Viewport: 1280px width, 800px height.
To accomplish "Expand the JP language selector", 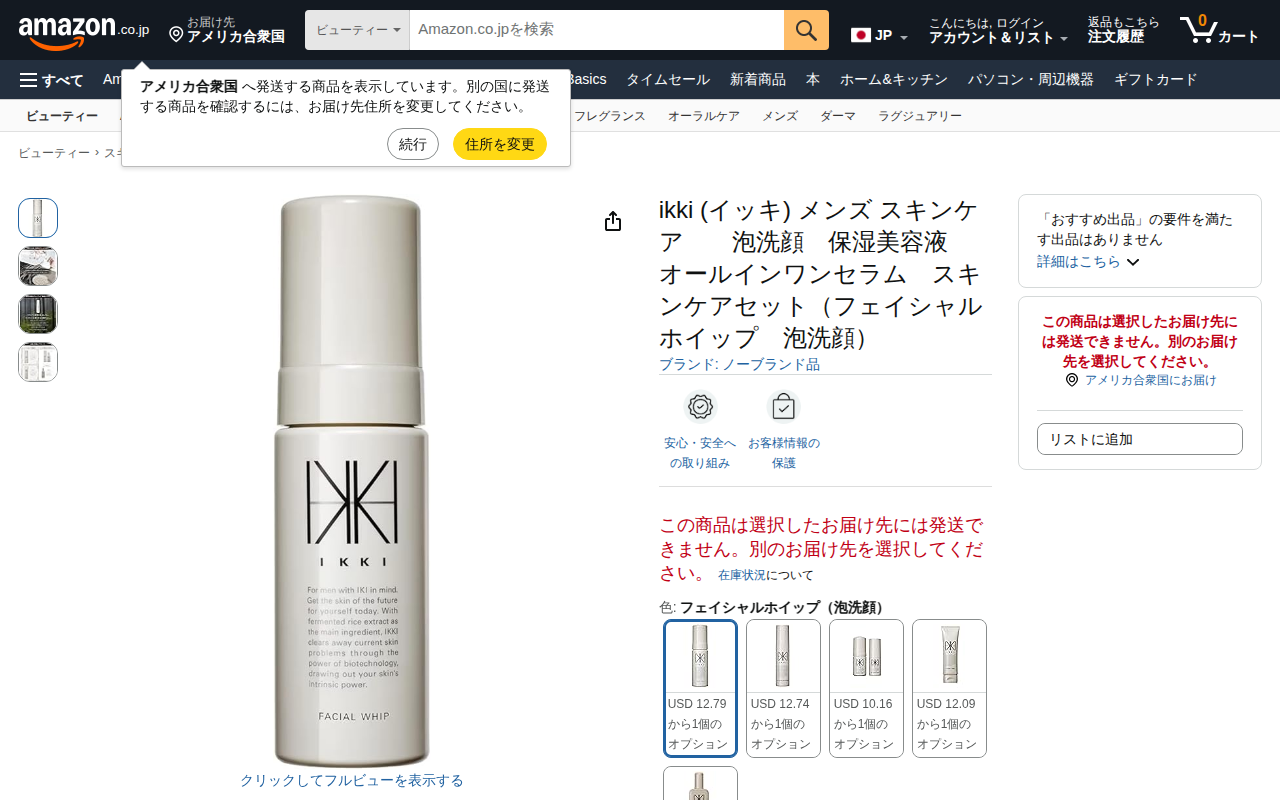I will [x=879, y=35].
